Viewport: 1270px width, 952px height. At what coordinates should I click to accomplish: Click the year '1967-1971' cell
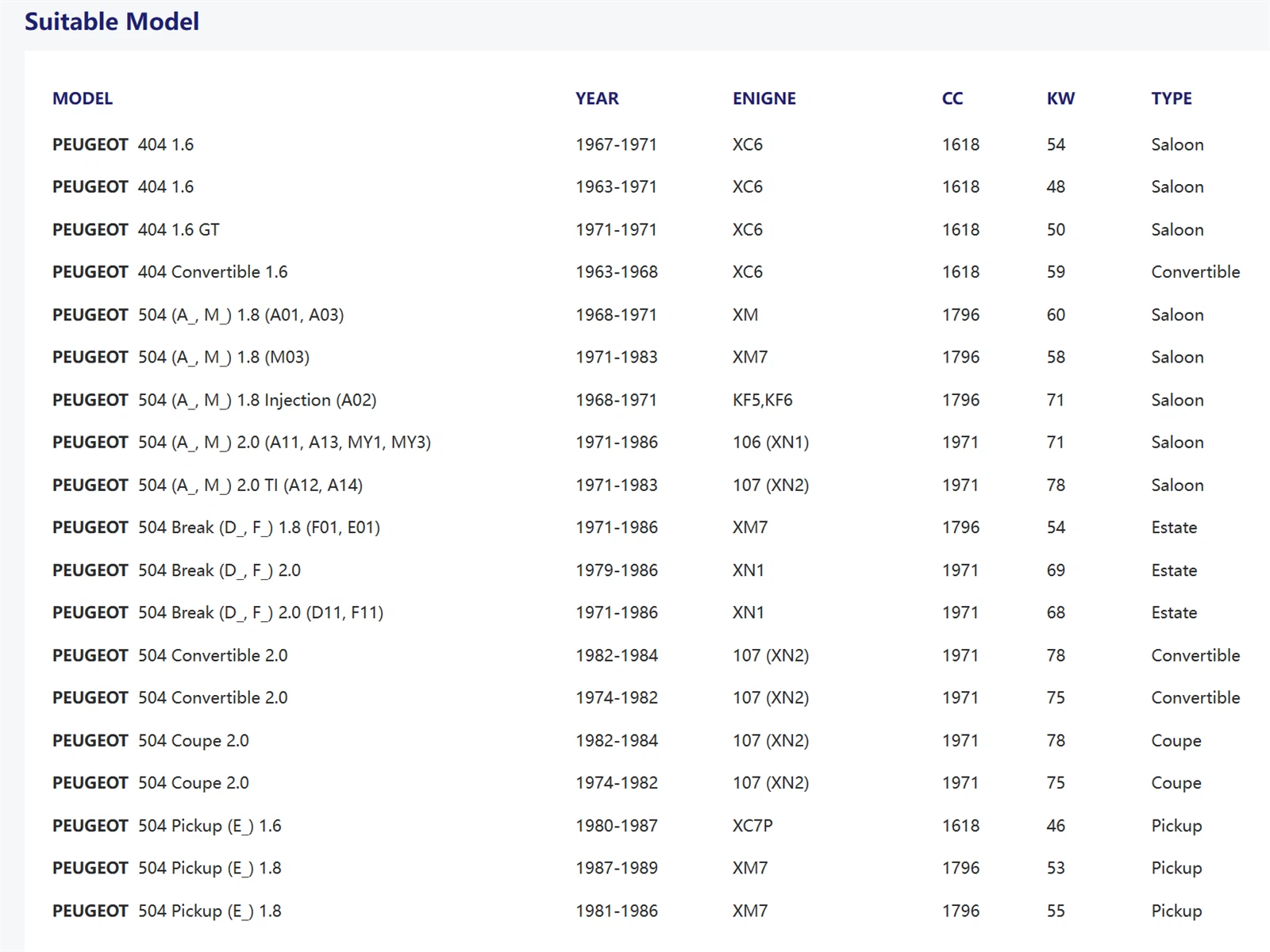click(x=617, y=144)
